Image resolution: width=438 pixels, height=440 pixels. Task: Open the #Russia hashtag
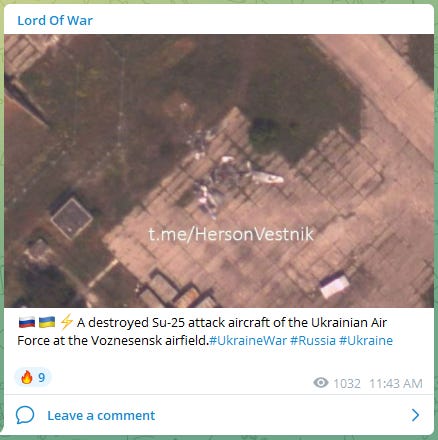pos(313,341)
